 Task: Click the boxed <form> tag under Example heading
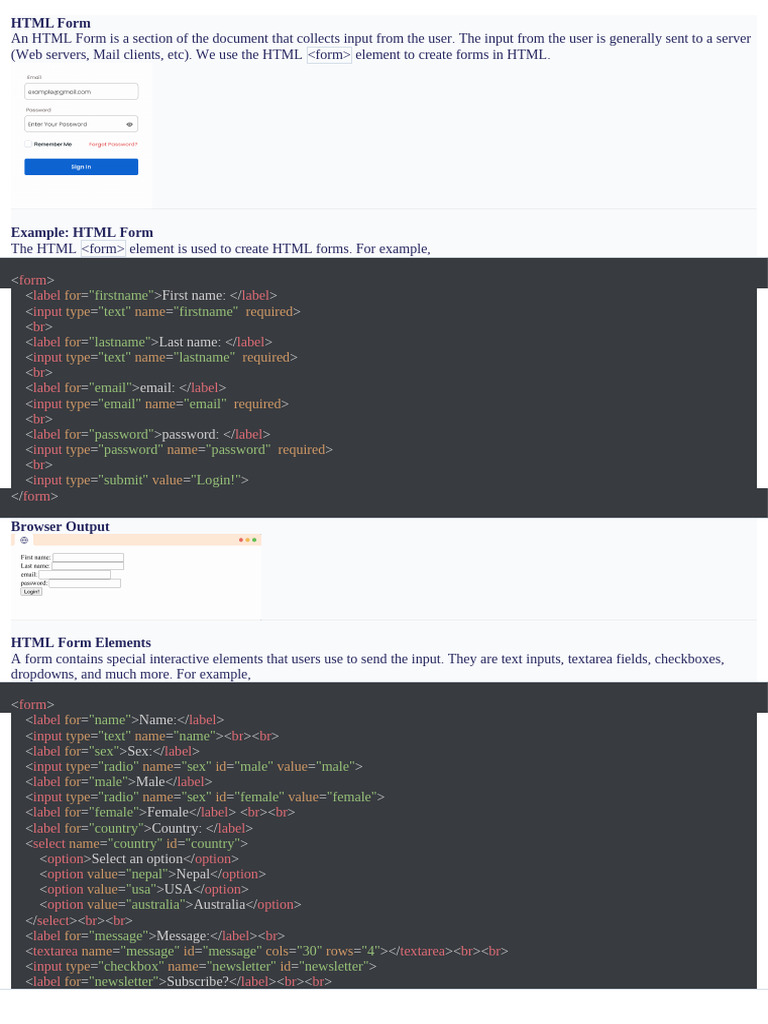103,249
